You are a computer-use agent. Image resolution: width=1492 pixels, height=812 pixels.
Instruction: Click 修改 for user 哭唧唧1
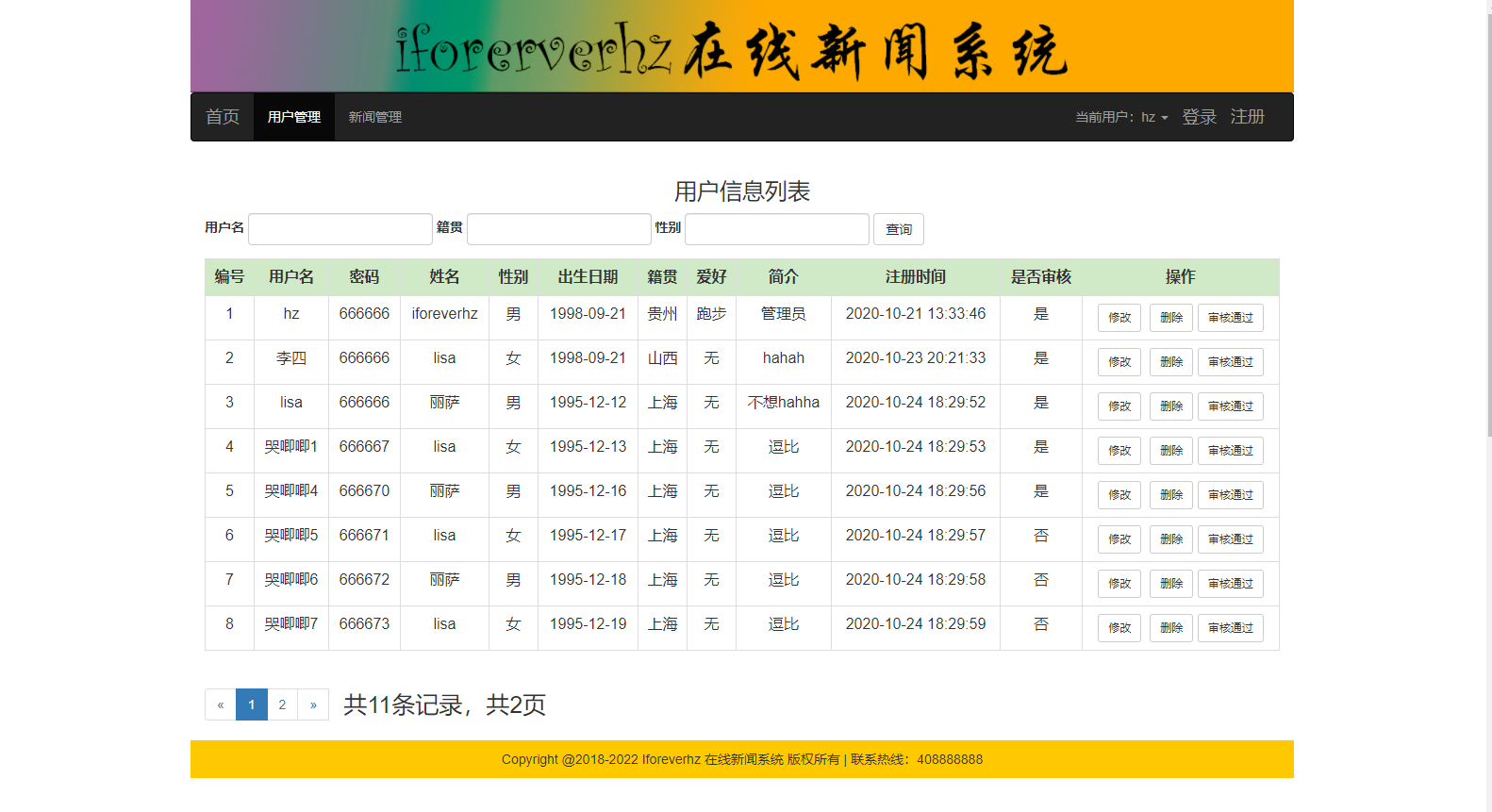pyautogui.click(x=1119, y=451)
